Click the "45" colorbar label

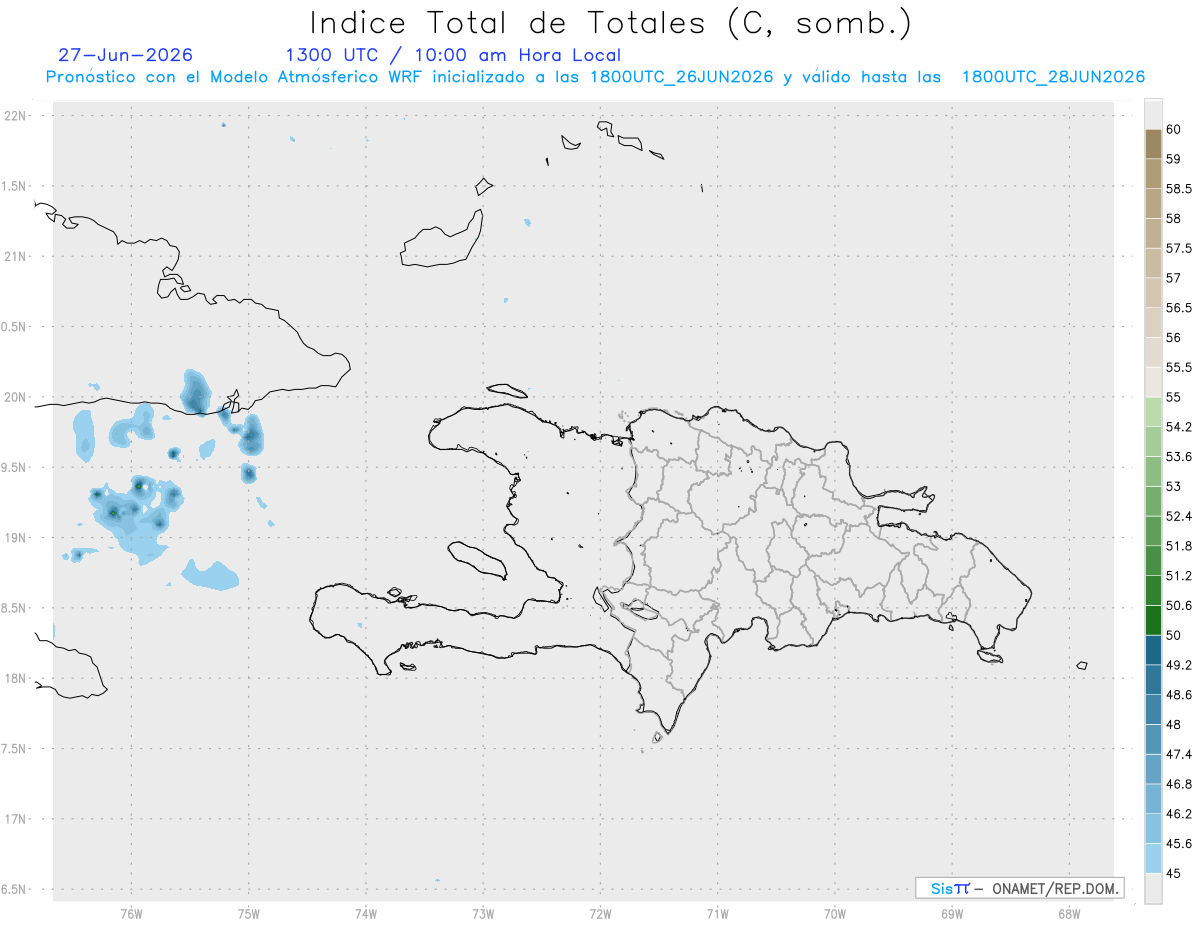pyautogui.click(x=1174, y=873)
